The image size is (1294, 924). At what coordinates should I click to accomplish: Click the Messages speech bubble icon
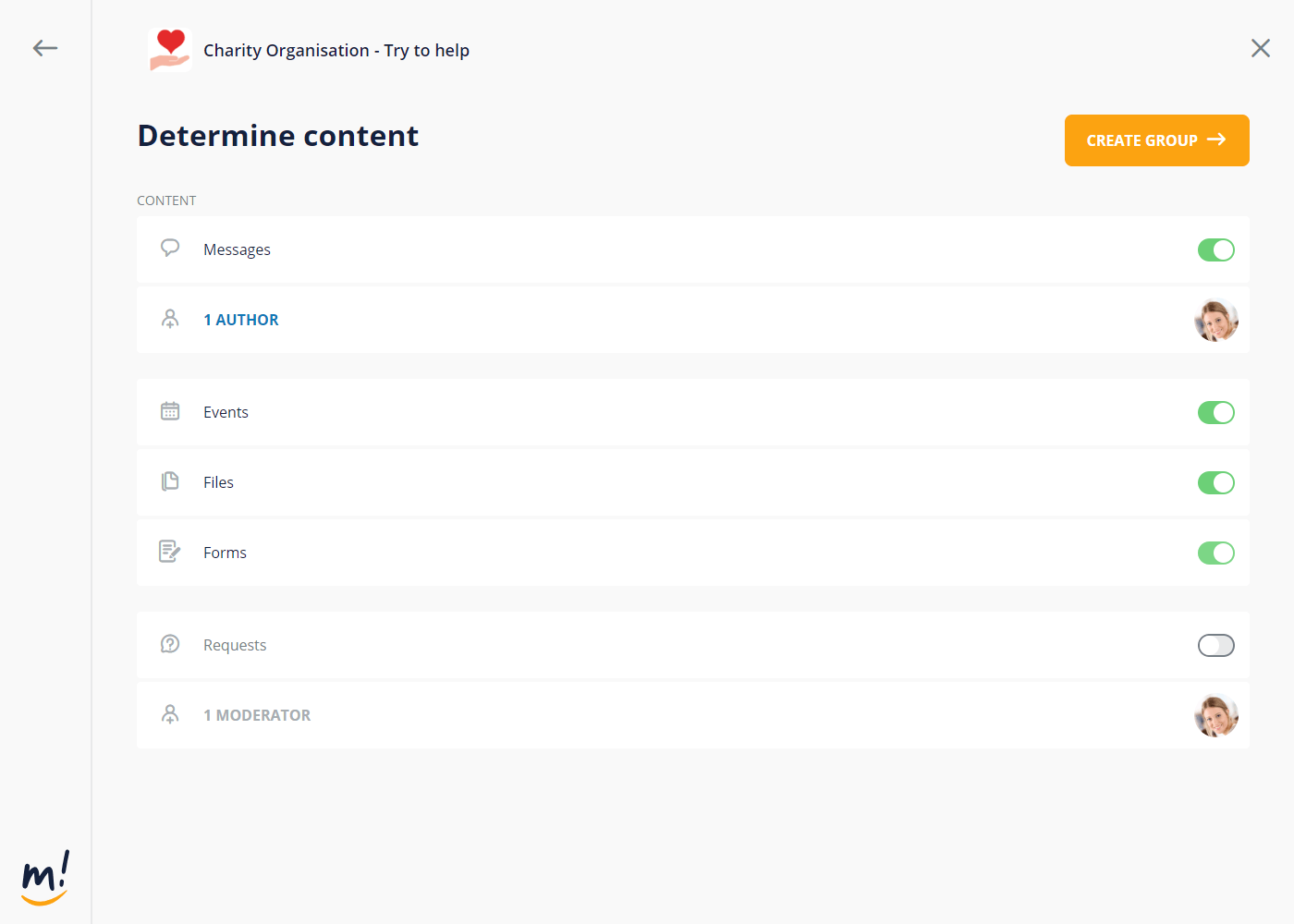(170, 249)
